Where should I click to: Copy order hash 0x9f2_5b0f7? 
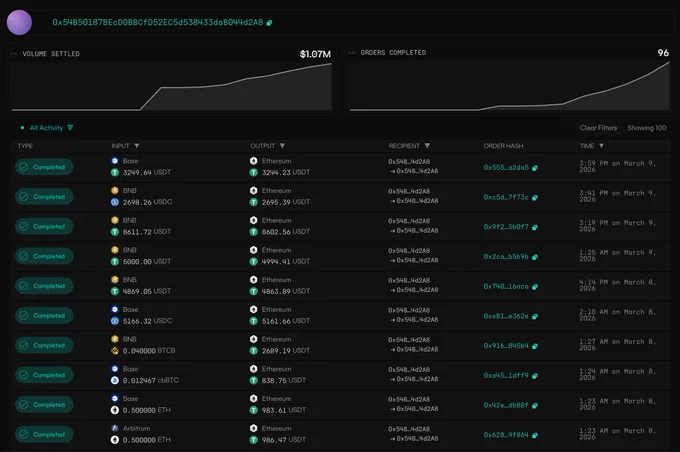pyautogui.click(x=535, y=227)
